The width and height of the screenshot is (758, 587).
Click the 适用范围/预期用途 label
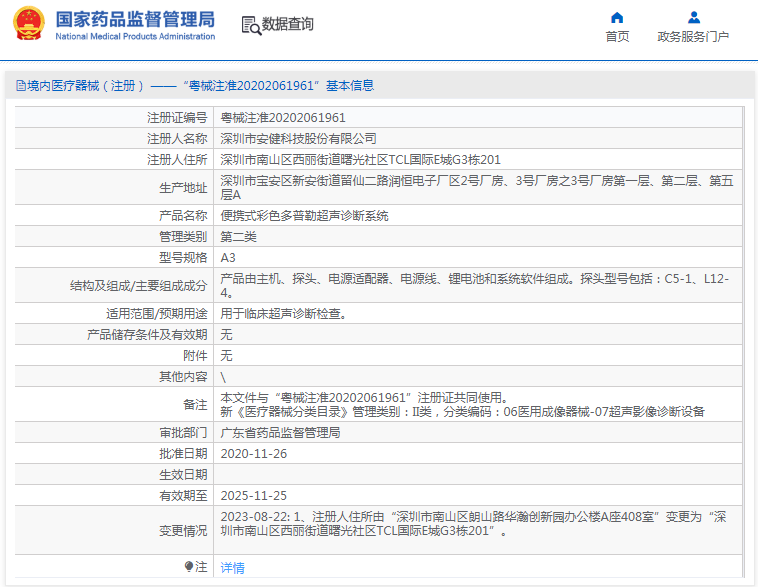[x=157, y=314]
